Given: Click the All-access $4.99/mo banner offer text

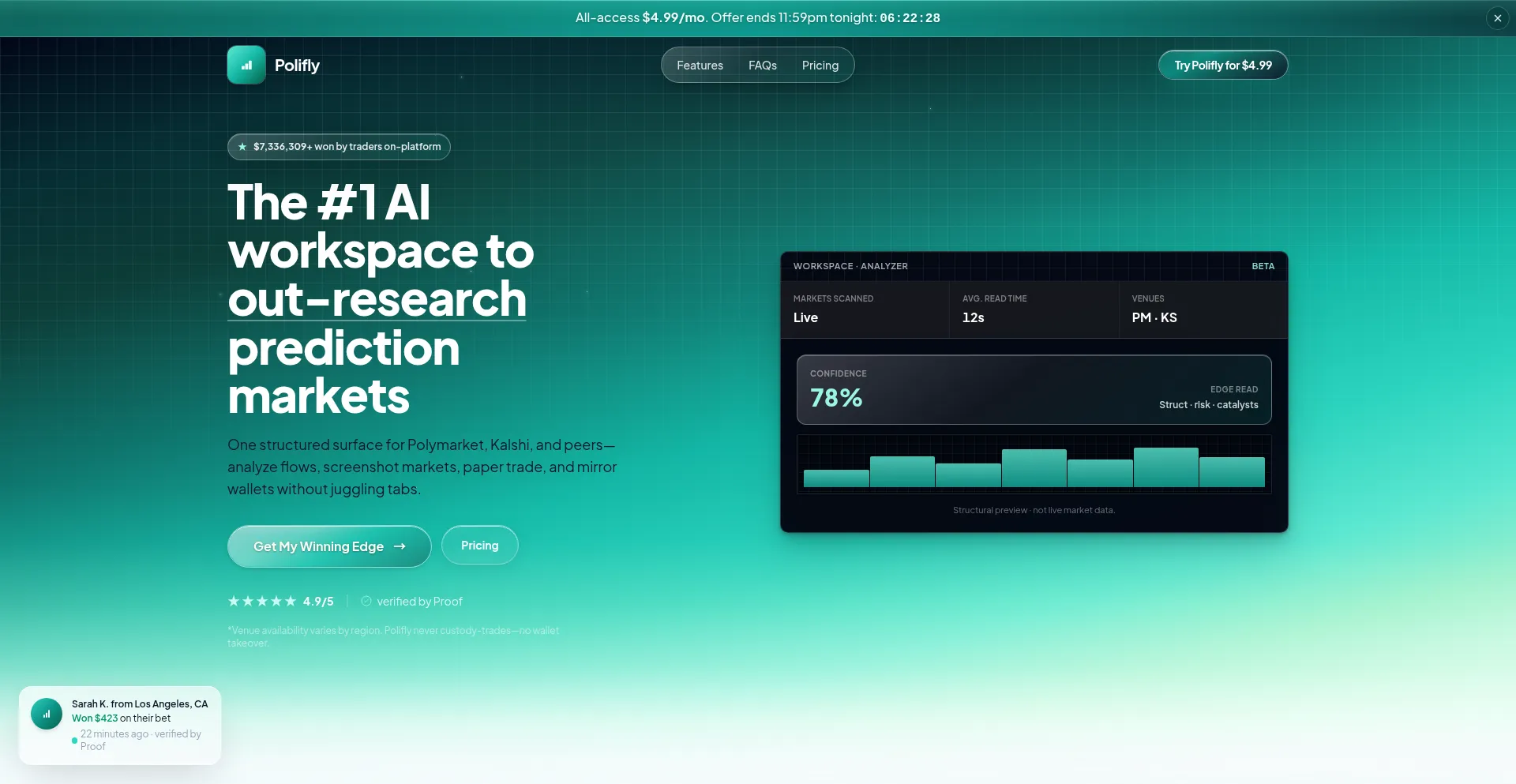Looking at the screenshot, I should [x=640, y=17].
